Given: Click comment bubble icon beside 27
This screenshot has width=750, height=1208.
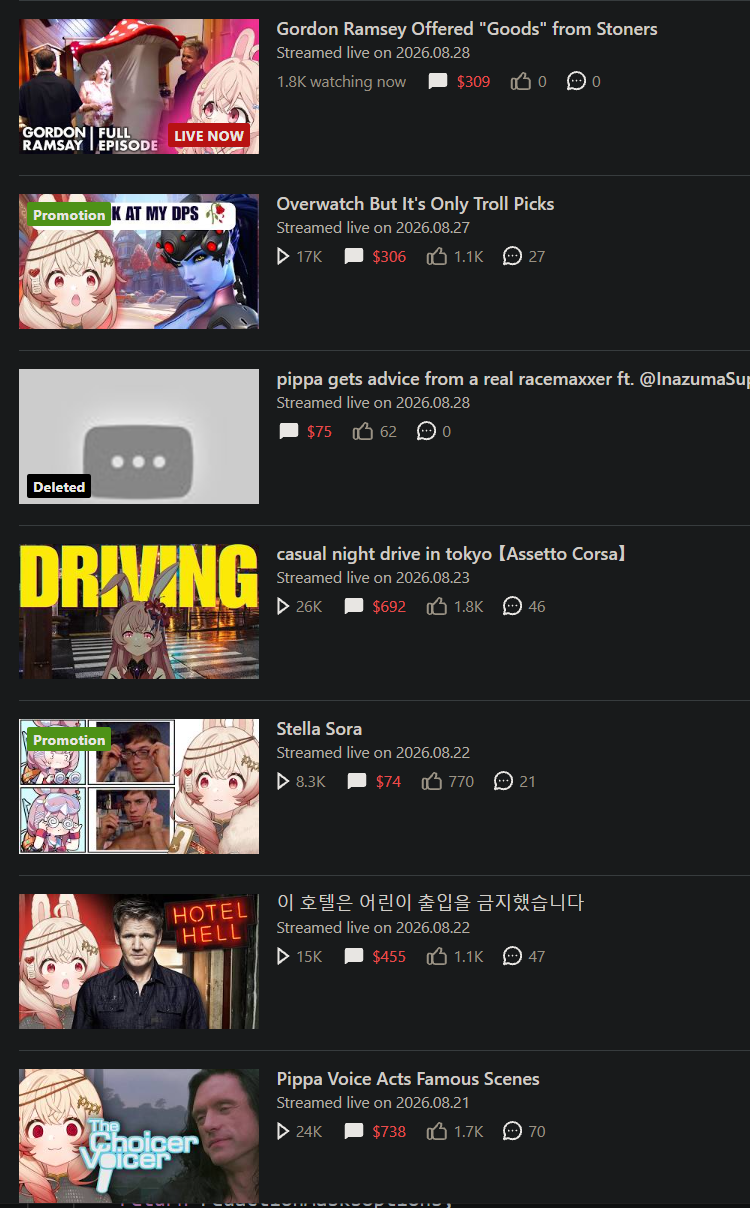Looking at the screenshot, I should click(x=512, y=257).
